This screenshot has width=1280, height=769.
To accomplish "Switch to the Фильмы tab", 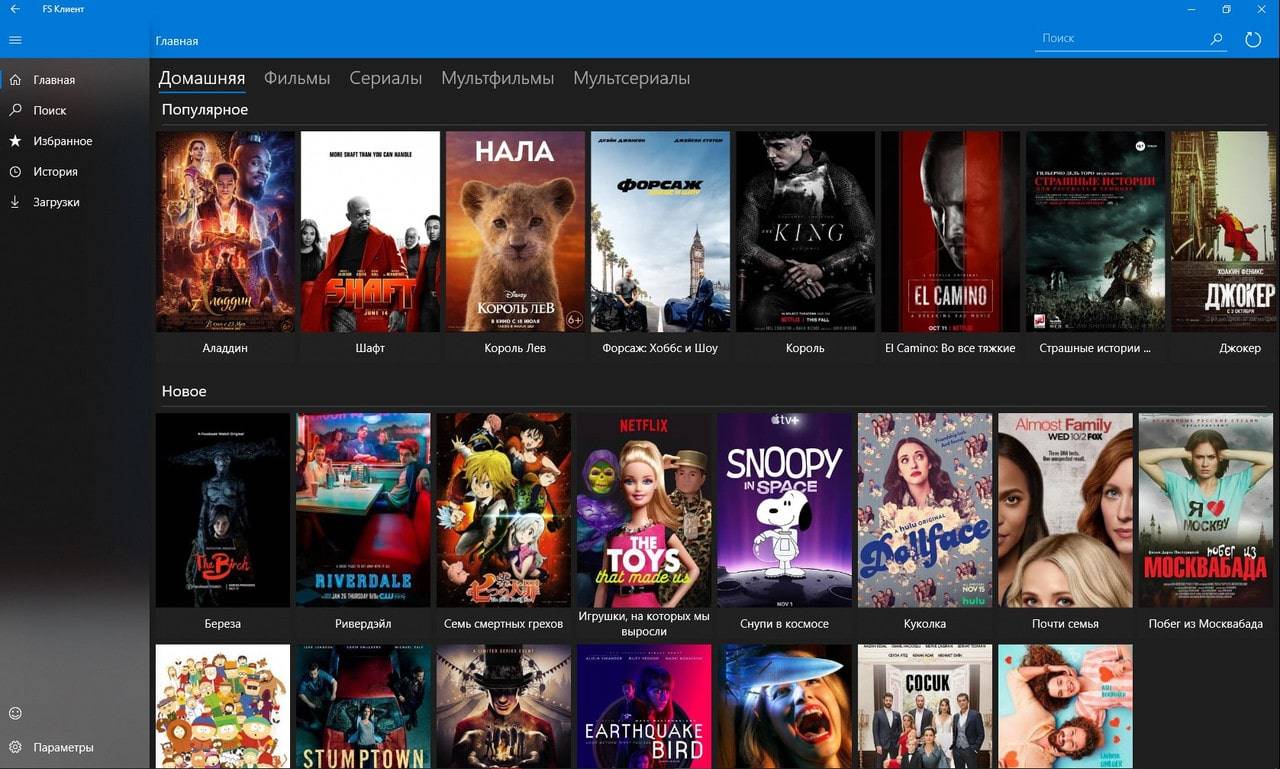I will 297,78.
